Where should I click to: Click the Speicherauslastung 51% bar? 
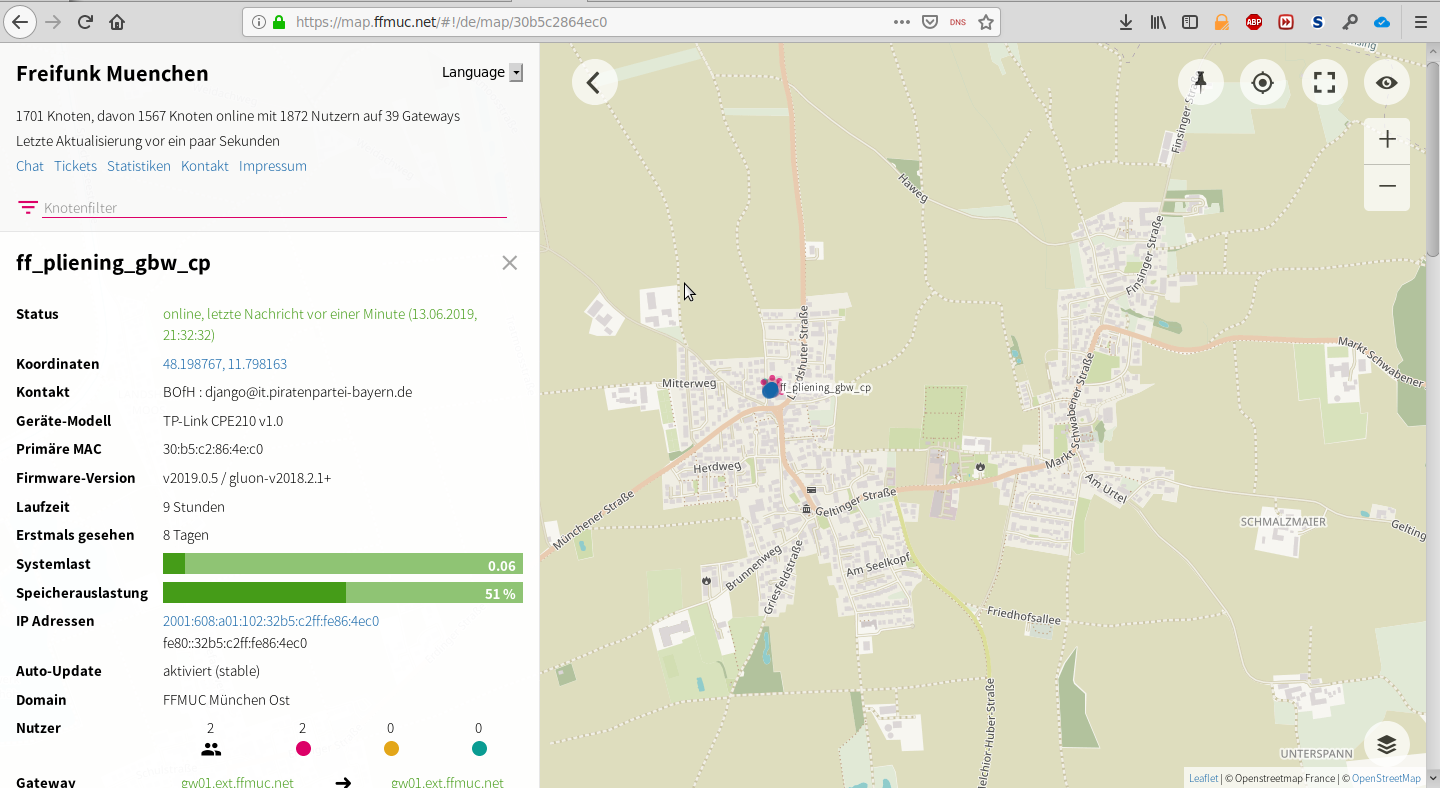pos(343,593)
